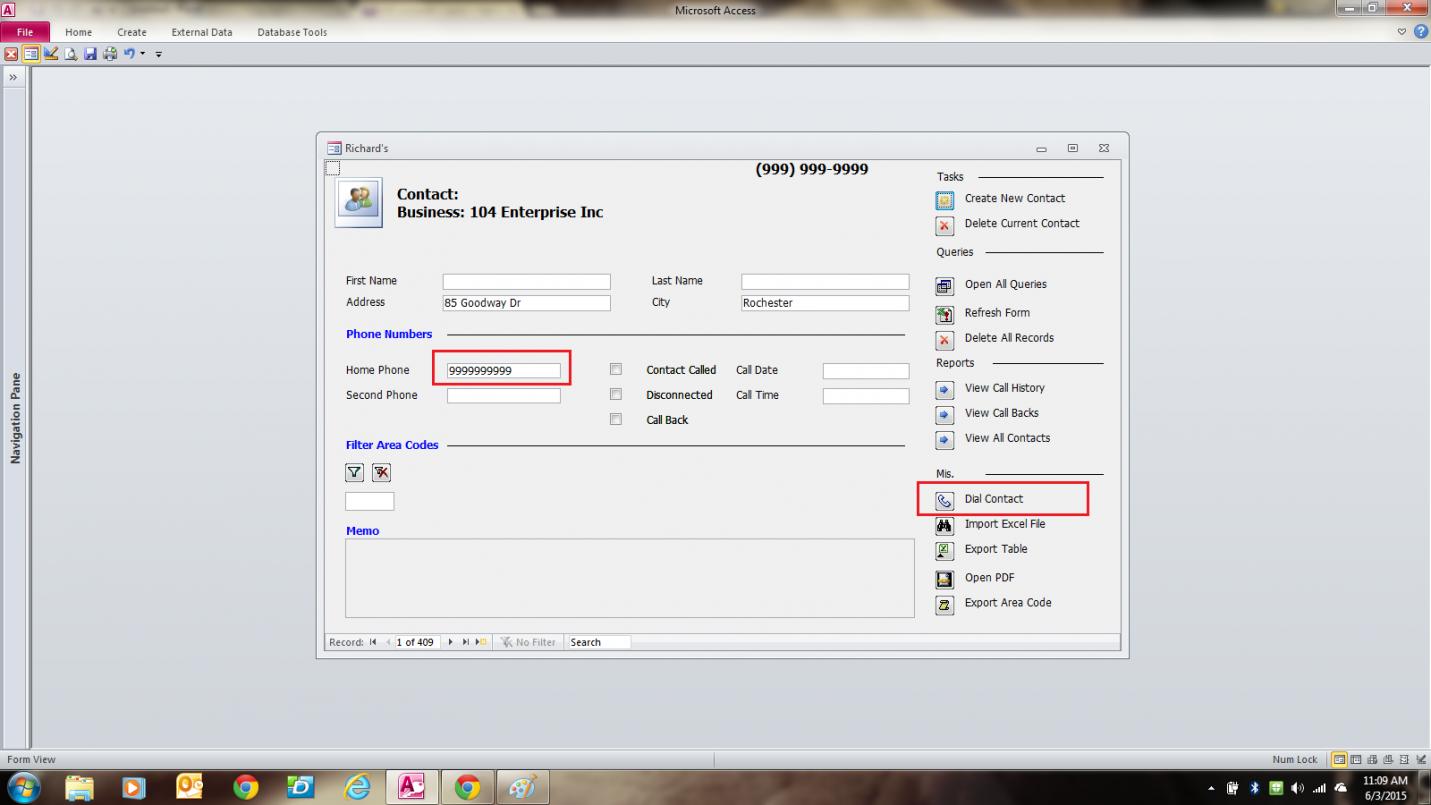1431x805 pixels.
Task: Switch to the Create ribbon tab
Action: (x=132, y=32)
